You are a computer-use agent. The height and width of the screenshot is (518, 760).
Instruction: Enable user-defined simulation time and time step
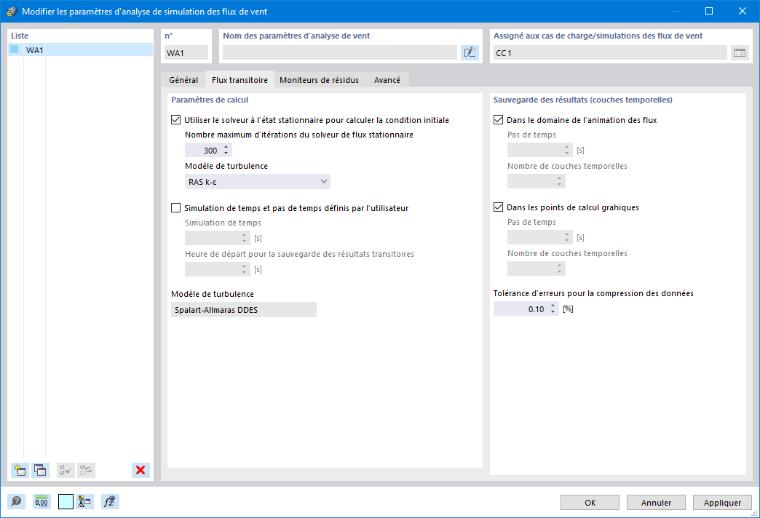(176, 208)
